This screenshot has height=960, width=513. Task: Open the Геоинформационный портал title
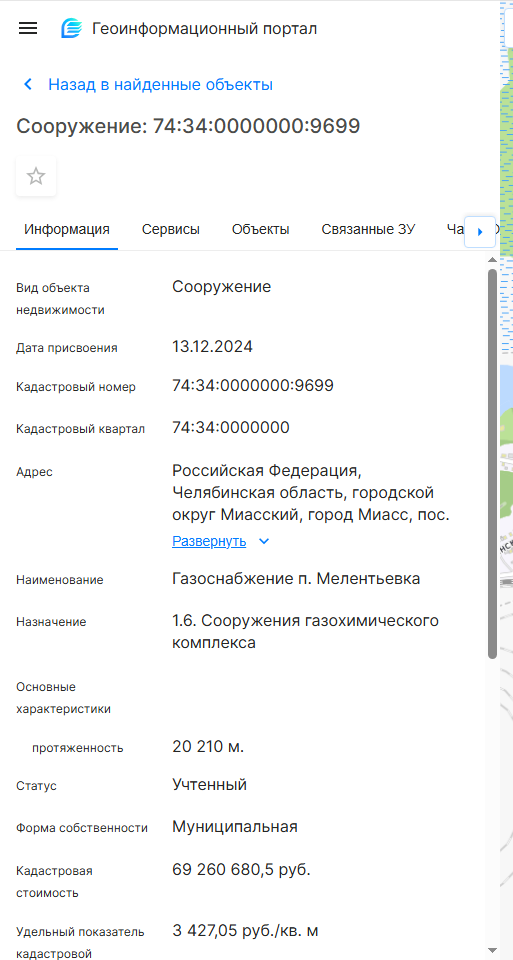point(204,28)
